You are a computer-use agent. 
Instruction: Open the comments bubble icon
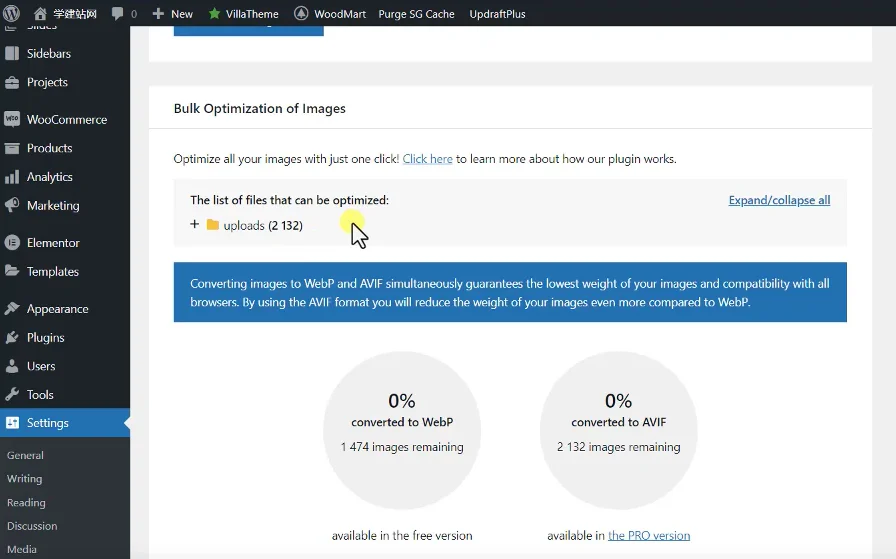tap(118, 14)
